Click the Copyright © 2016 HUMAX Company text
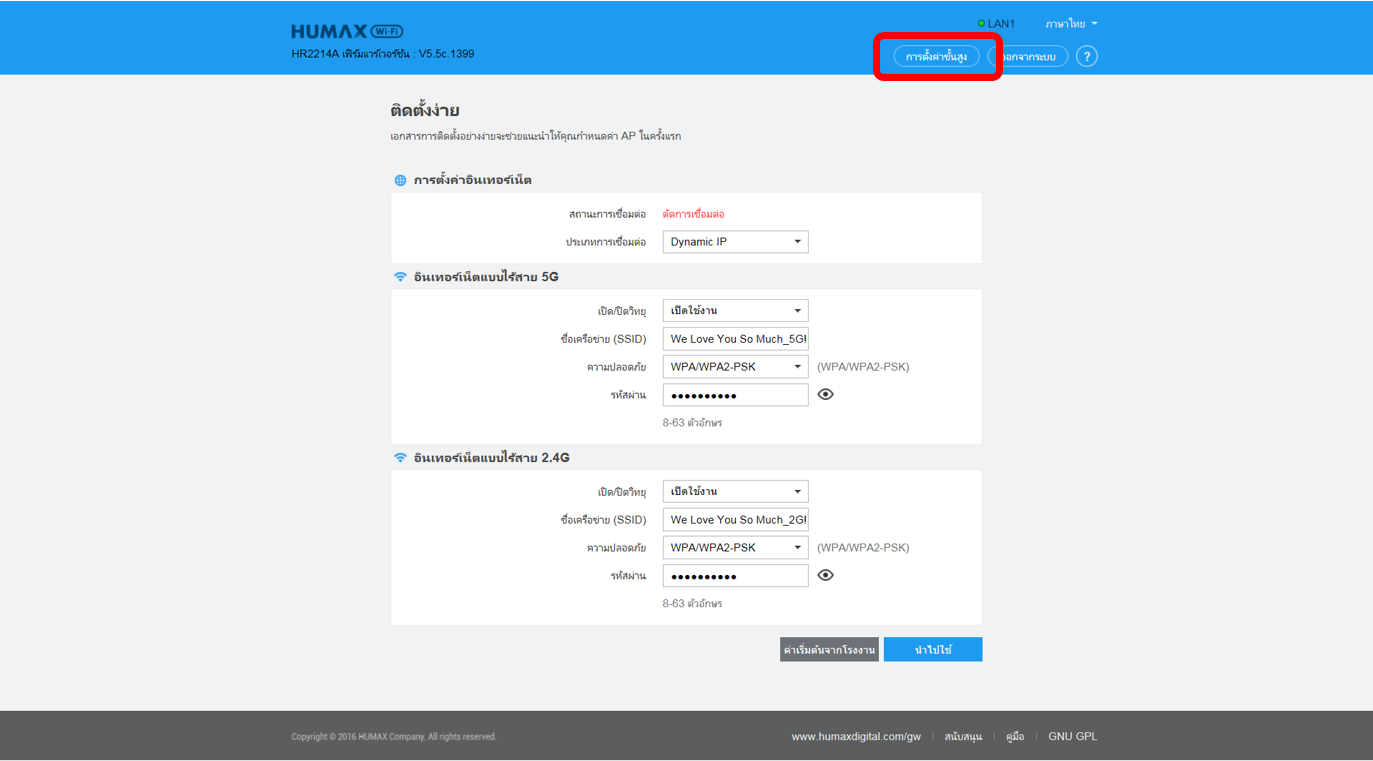Viewport: 1373px width, 761px height. click(x=394, y=737)
